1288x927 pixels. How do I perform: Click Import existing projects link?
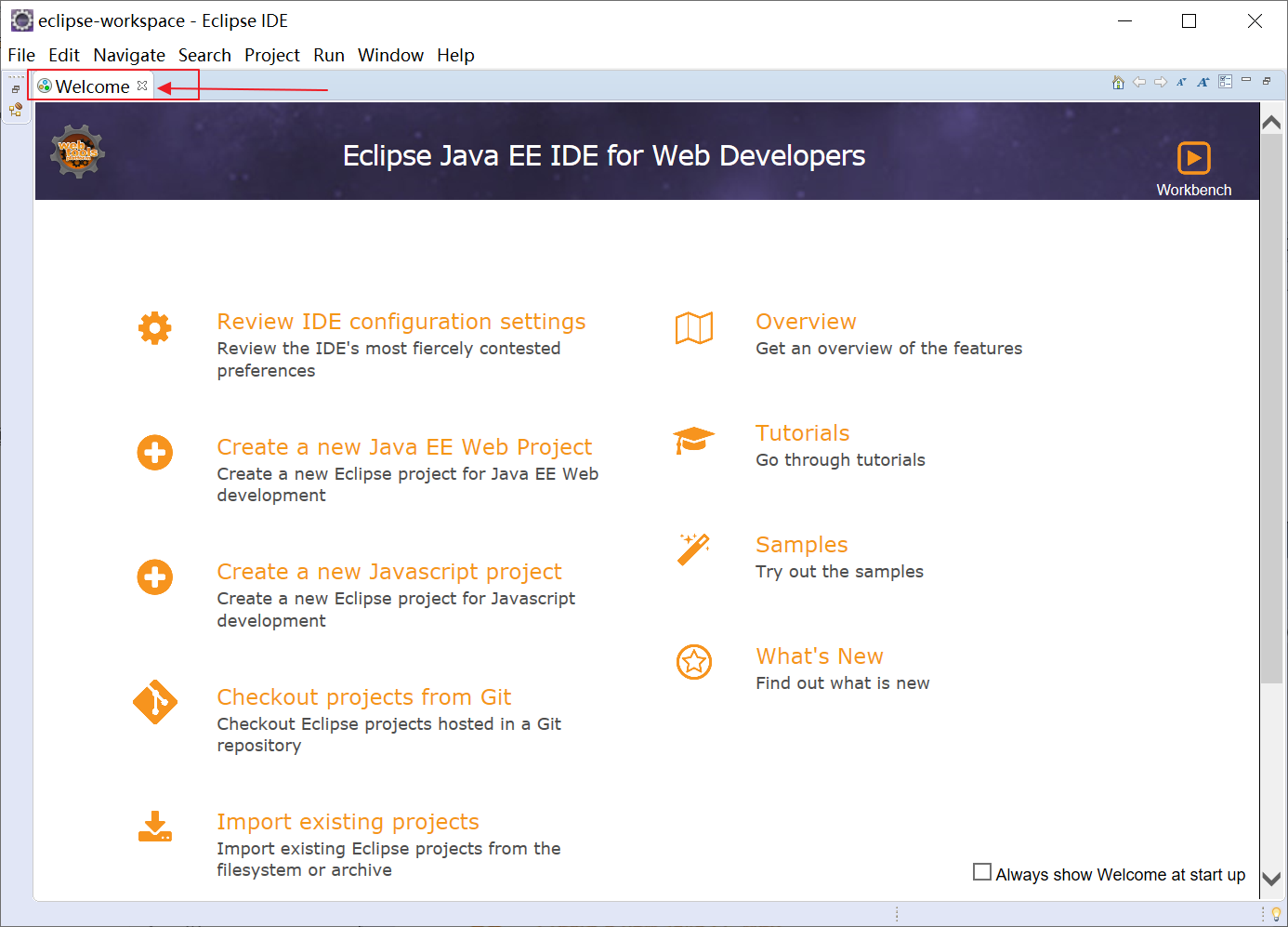pos(348,822)
